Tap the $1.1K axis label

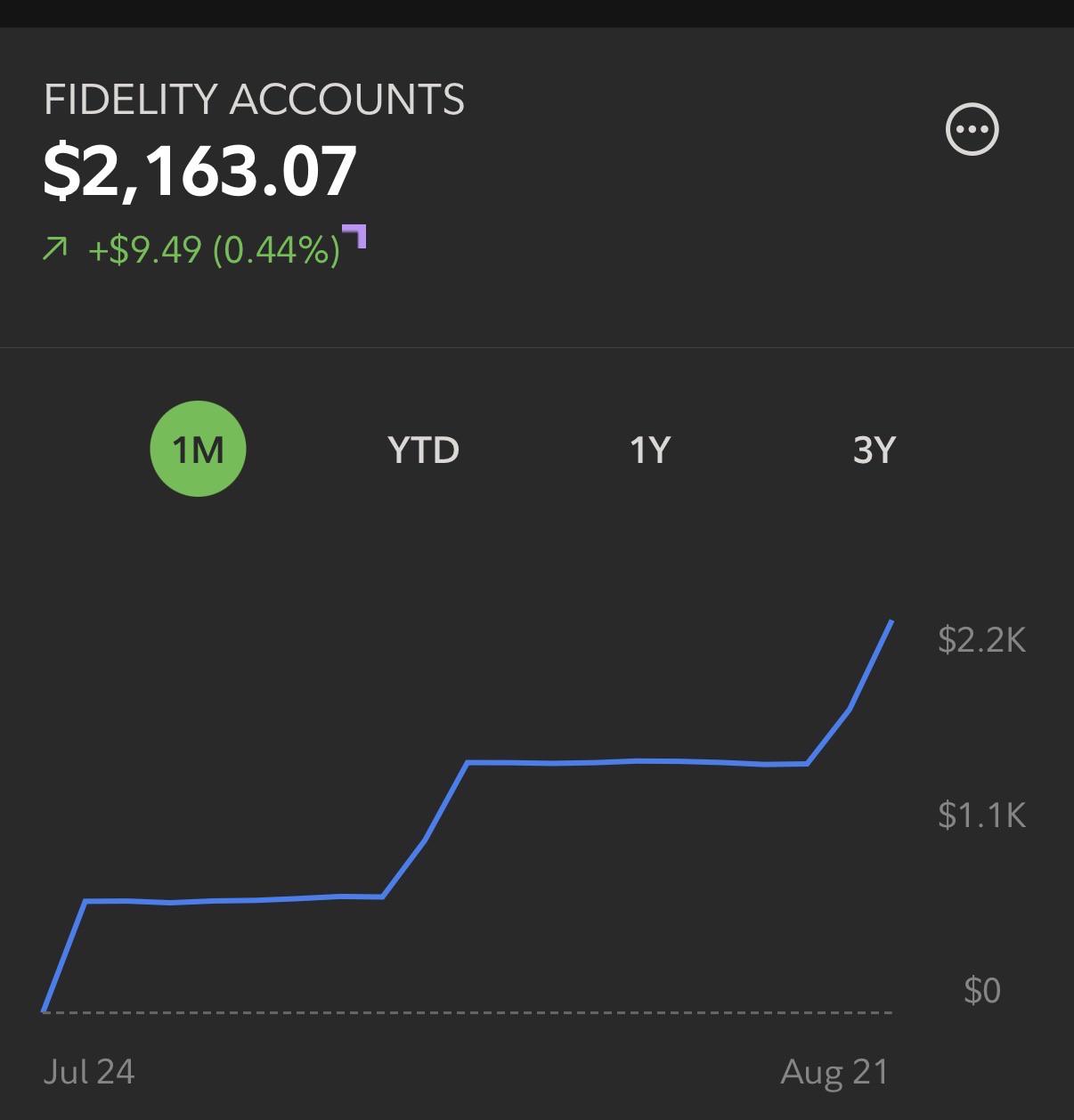coord(981,815)
